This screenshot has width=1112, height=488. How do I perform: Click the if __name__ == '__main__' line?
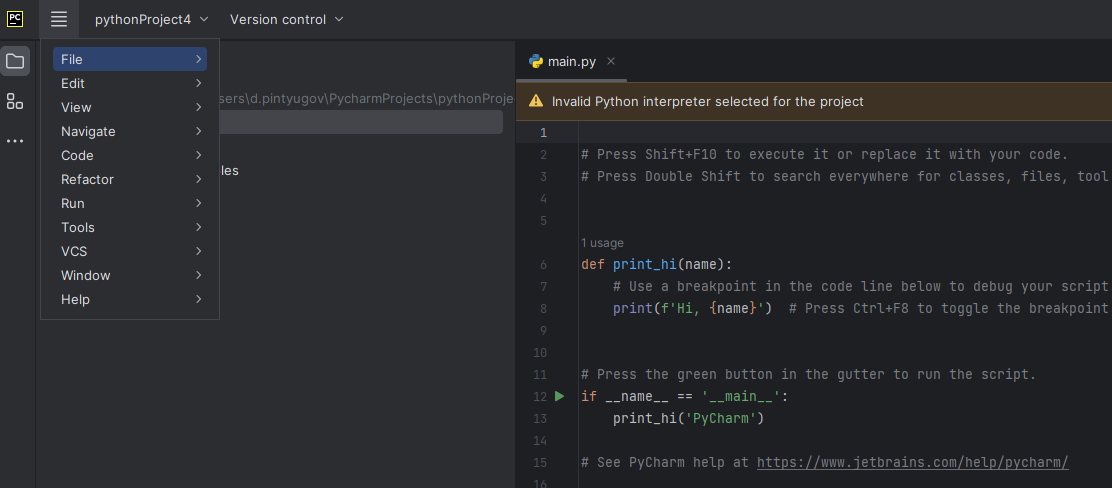pyautogui.click(x=684, y=396)
